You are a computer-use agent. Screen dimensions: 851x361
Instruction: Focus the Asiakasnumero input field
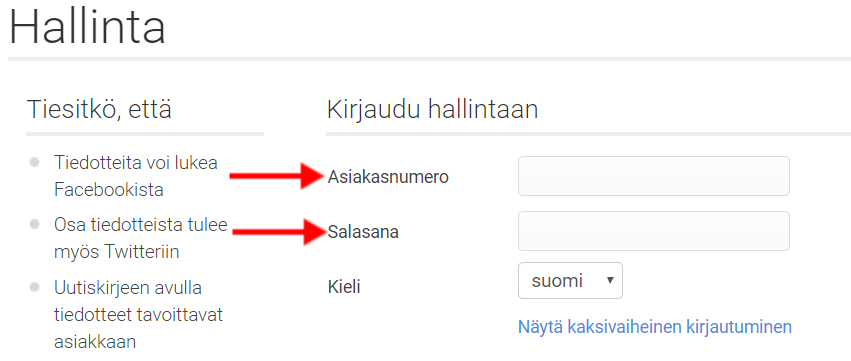pos(653,176)
